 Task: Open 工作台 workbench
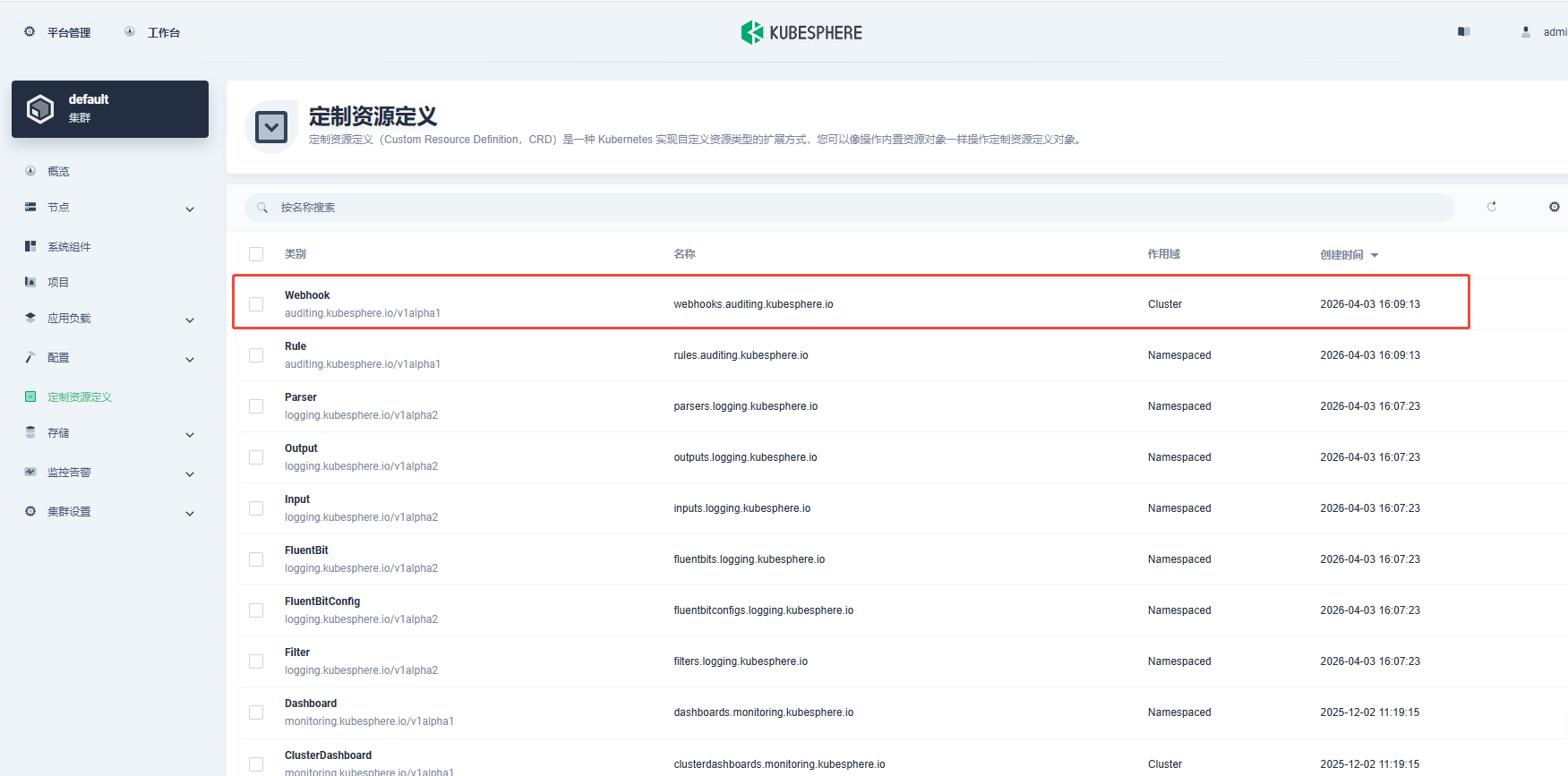(x=164, y=32)
